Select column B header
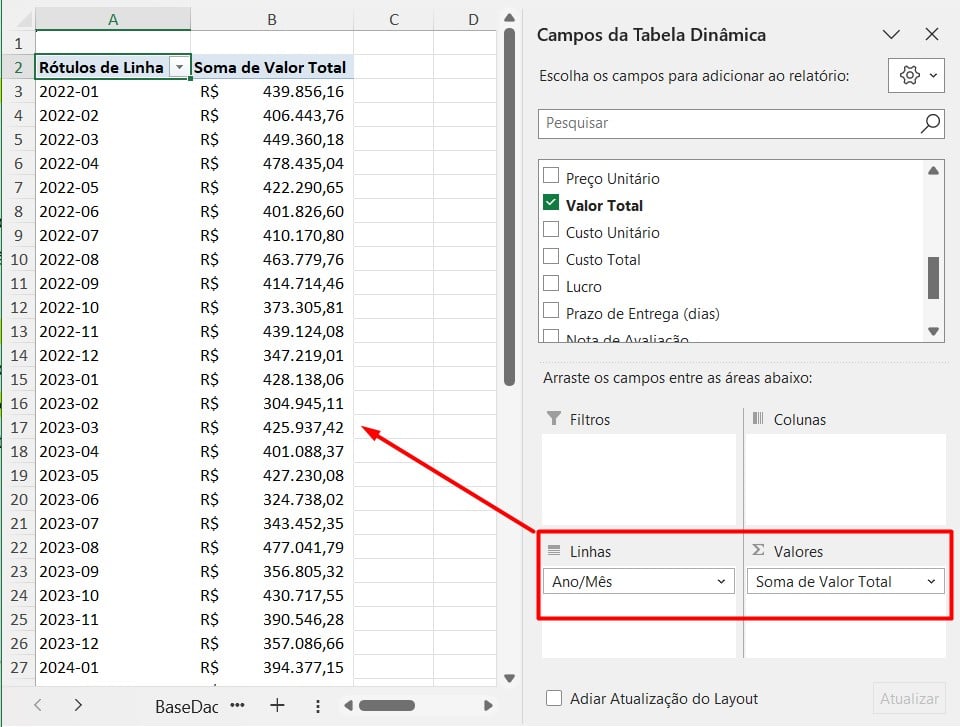The height and width of the screenshot is (727, 960). (x=272, y=19)
